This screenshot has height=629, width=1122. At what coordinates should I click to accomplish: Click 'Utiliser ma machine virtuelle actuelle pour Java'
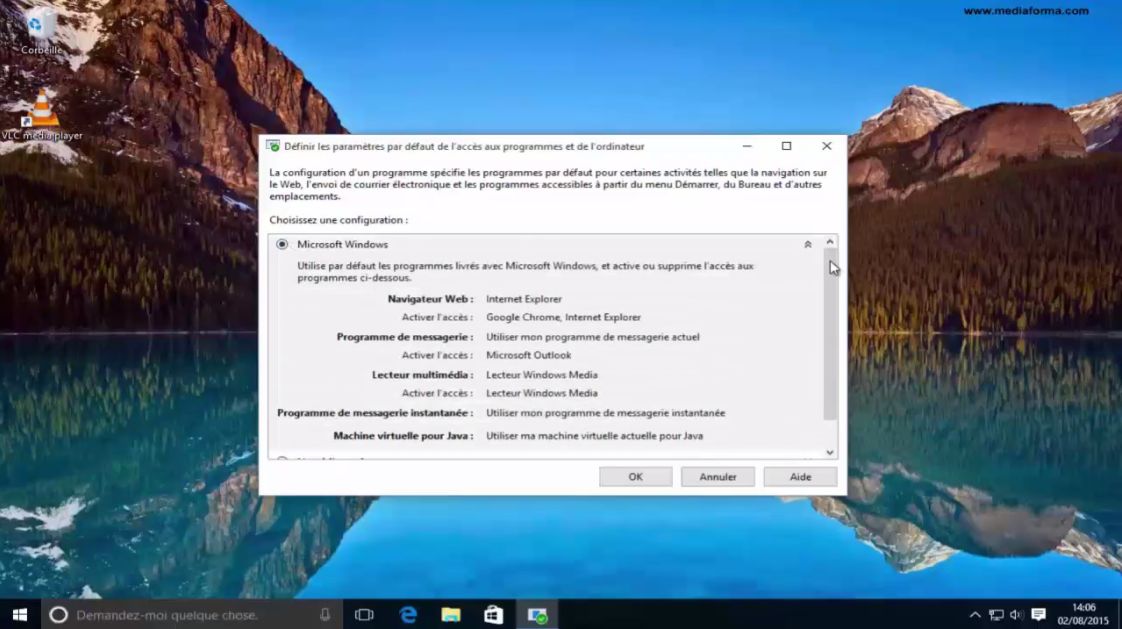pos(594,436)
